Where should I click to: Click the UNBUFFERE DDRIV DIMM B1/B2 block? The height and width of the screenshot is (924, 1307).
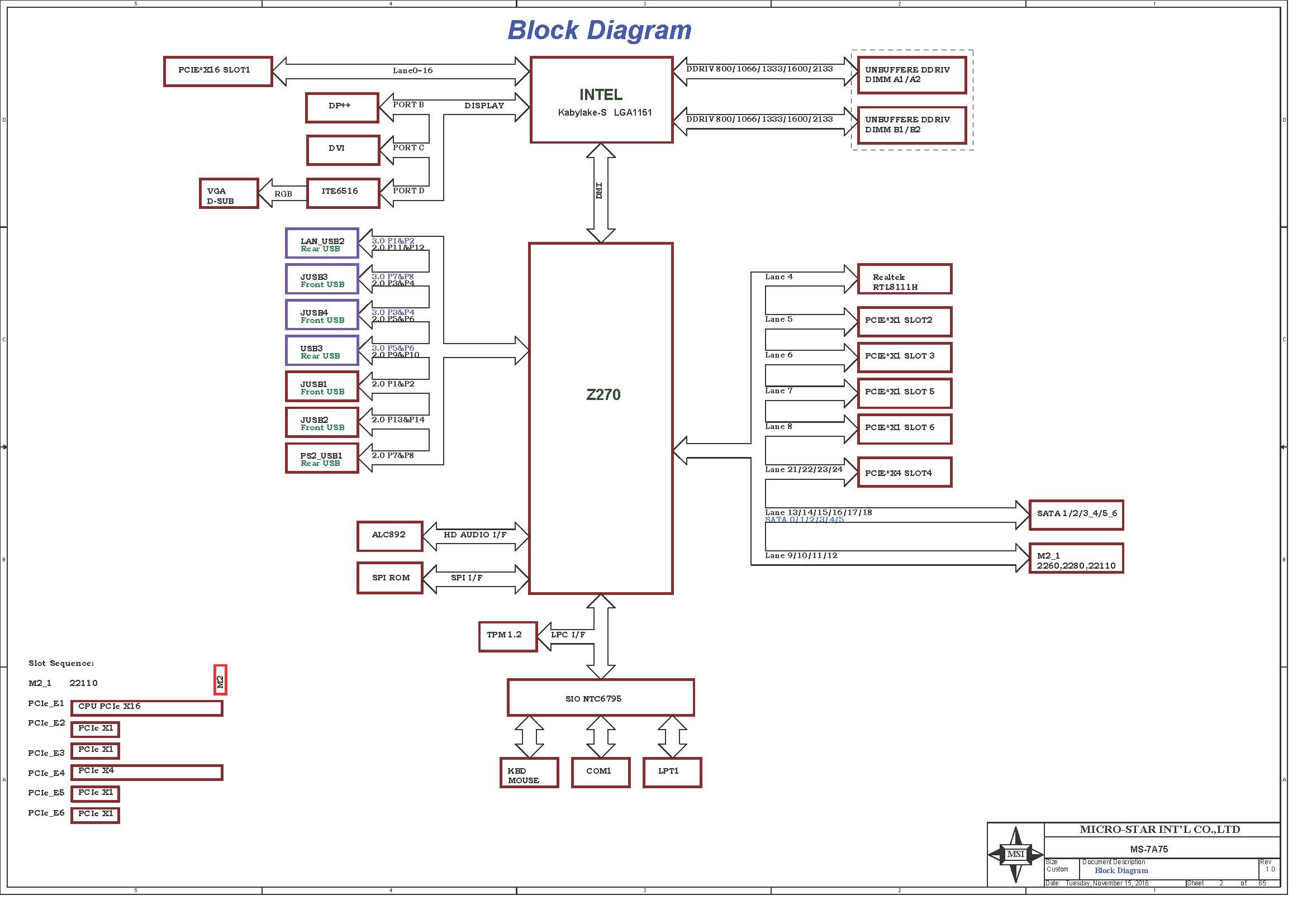click(x=912, y=125)
